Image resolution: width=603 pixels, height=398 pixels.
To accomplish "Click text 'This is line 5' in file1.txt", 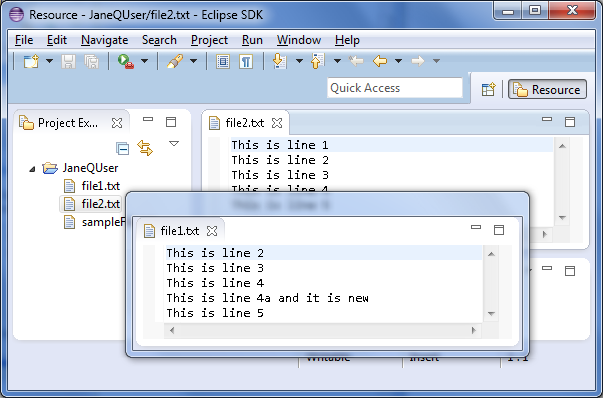I will [215, 313].
